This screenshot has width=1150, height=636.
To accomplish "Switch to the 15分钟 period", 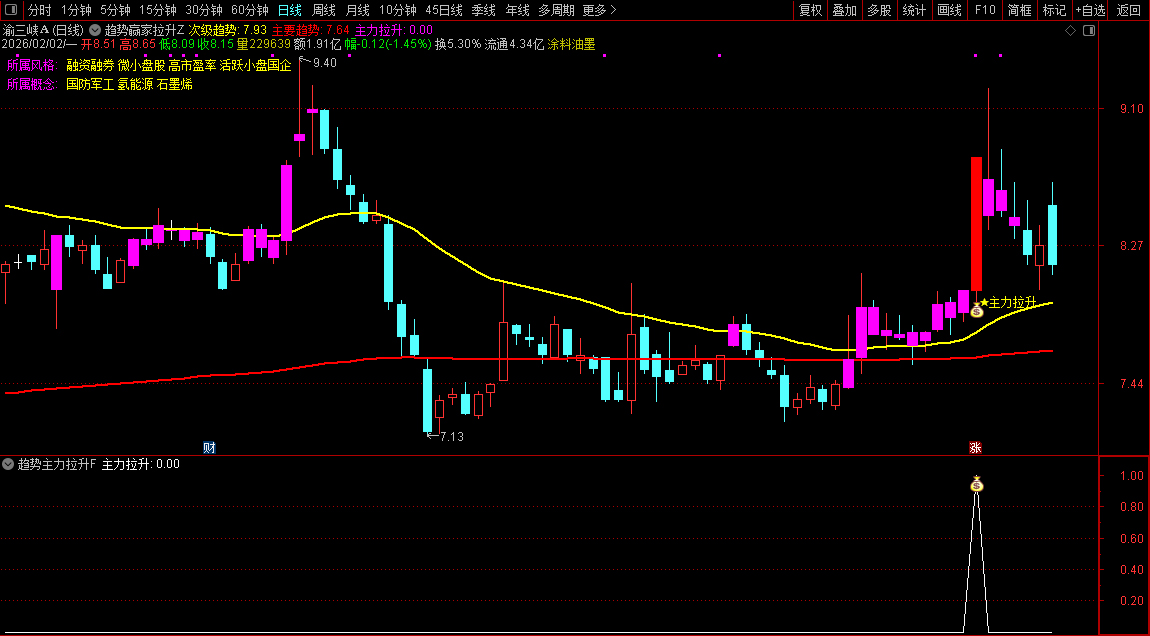I will tap(158, 10).
